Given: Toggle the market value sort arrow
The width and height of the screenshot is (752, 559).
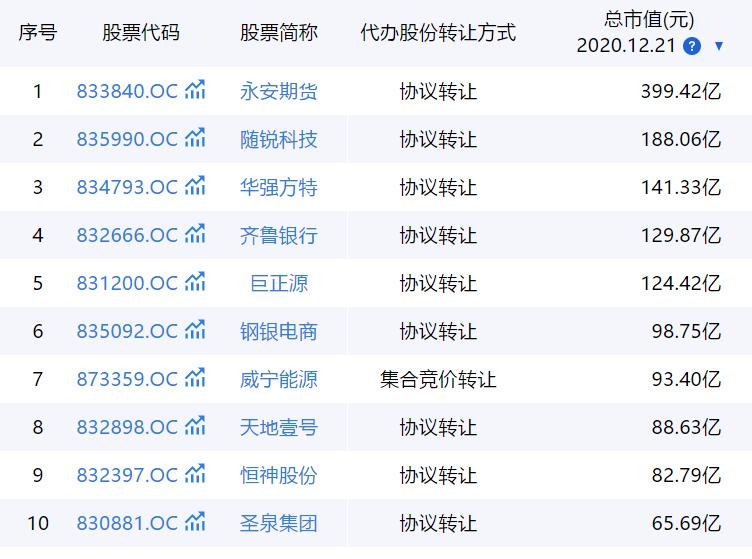Looking at the screenshot, I should point(718,46).
